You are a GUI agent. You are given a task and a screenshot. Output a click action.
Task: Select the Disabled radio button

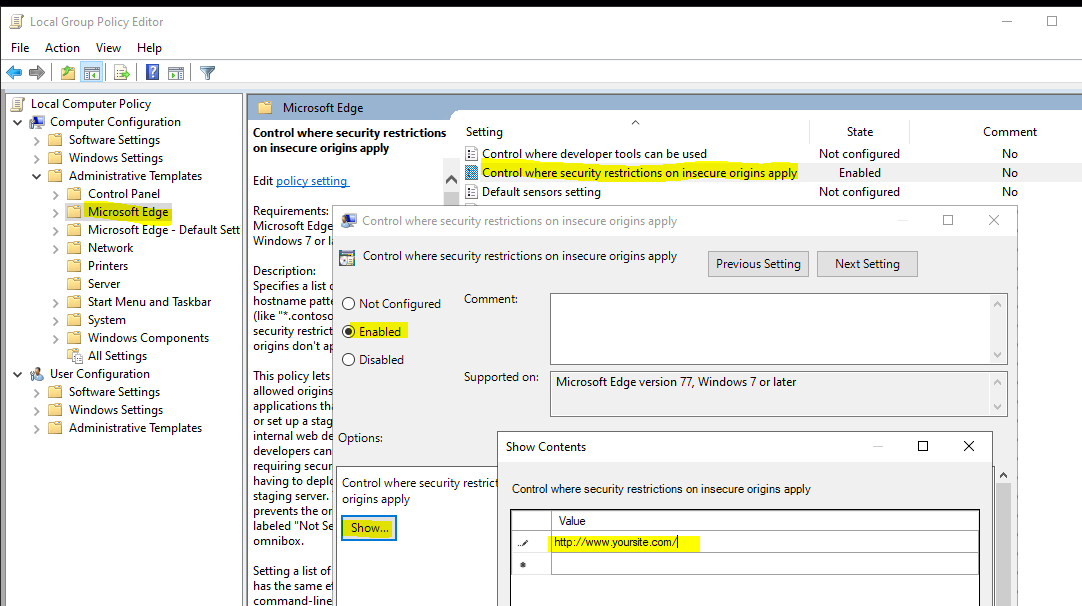tap(349, 359)
